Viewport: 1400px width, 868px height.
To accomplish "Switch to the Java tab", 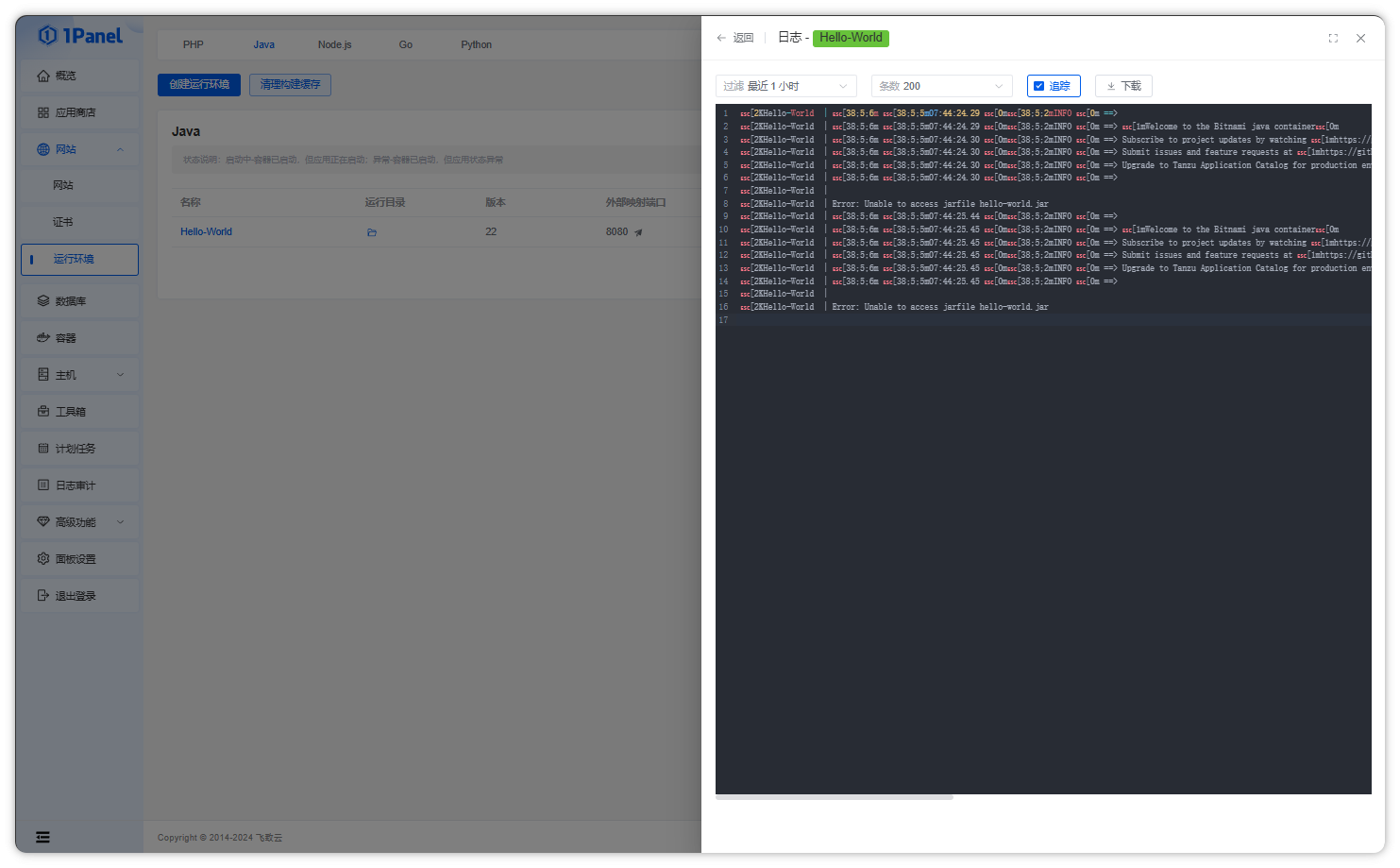I will [264, 44].
